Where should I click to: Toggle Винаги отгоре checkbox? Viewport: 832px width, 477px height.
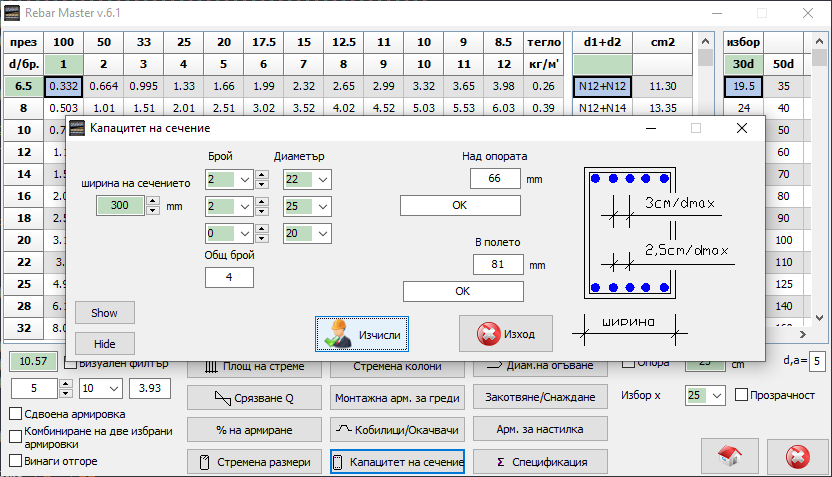coord(16,461)
